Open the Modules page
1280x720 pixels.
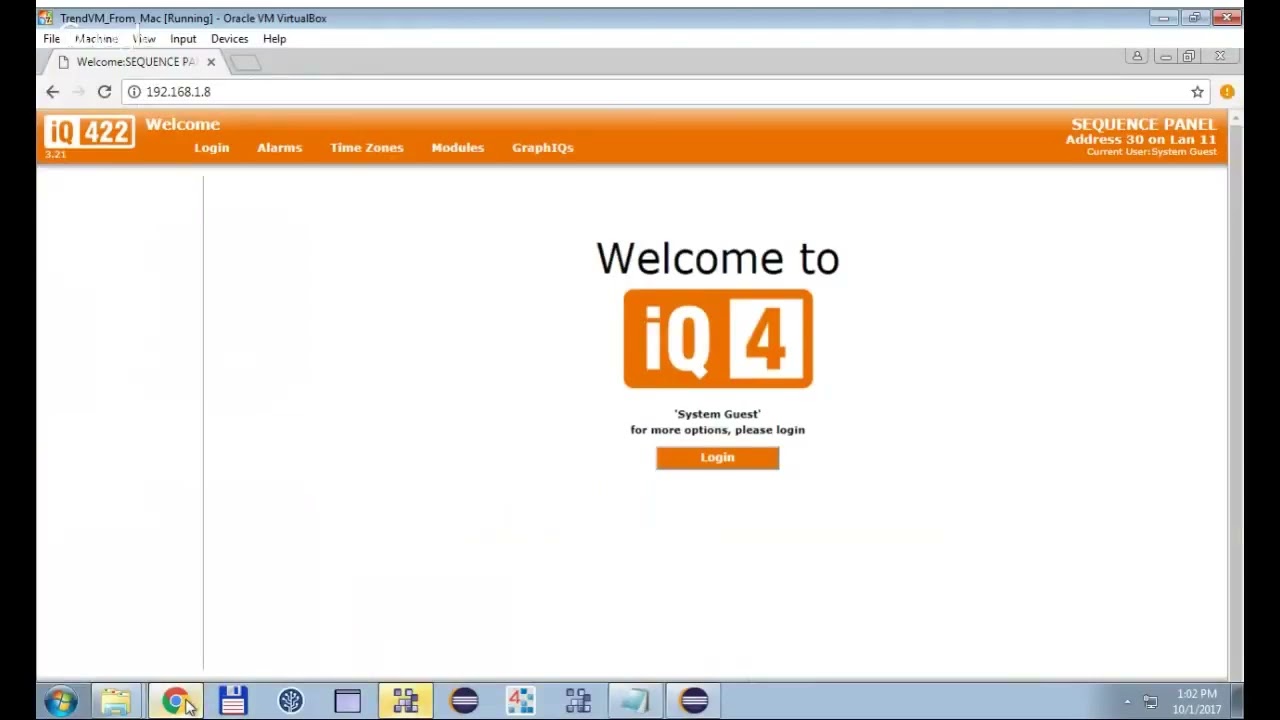coord(457,148)
